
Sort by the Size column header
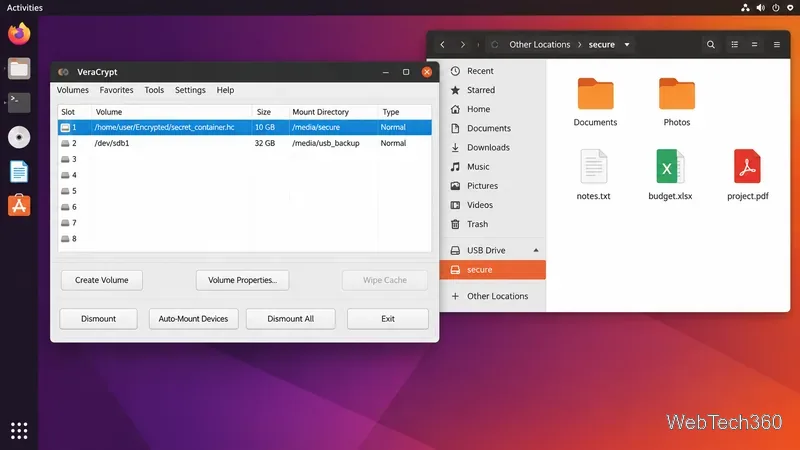tap(270, 112)
